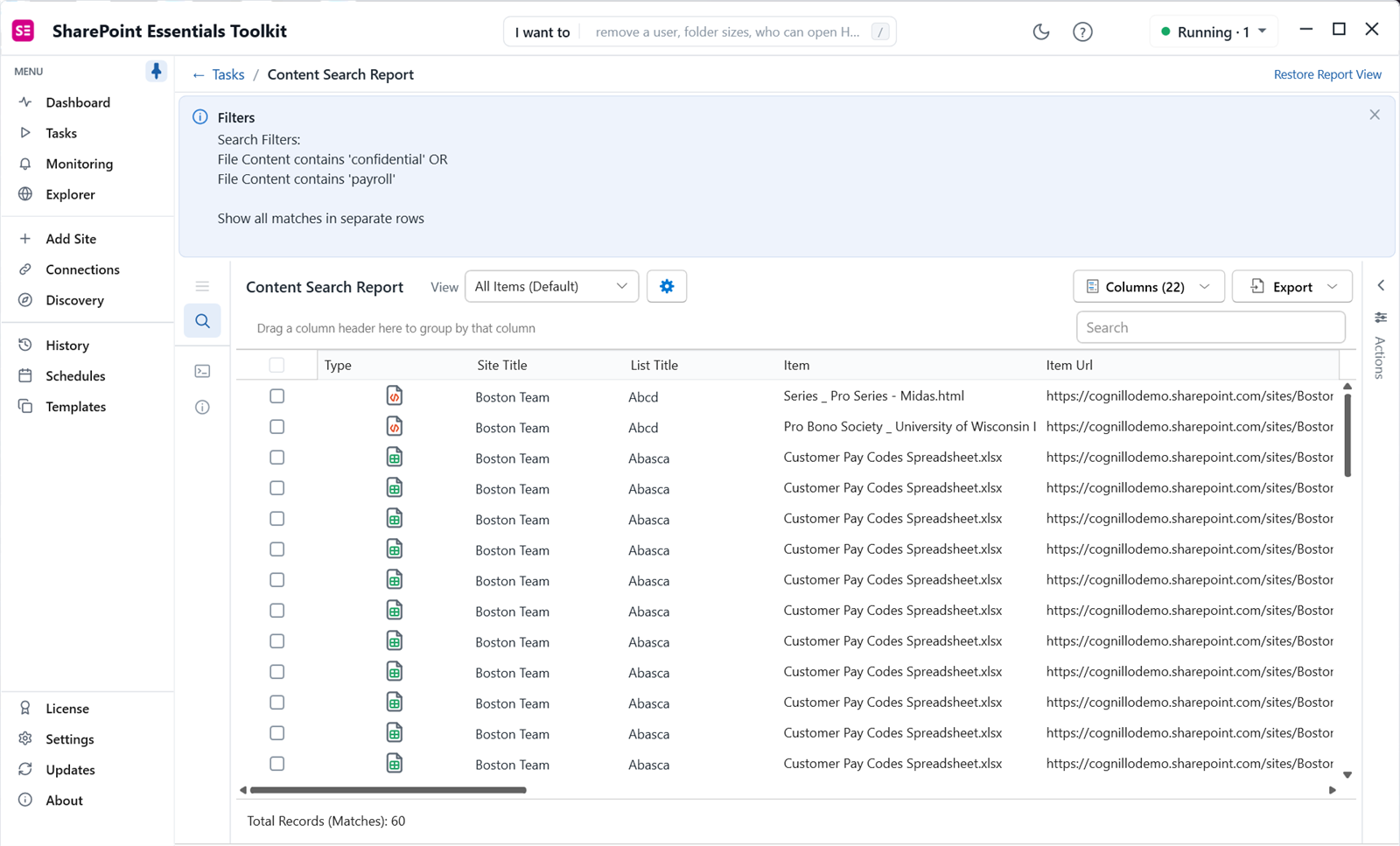
Task: Click Excel icon on first Customer Pay Codes row
Action: coord(395,458)
